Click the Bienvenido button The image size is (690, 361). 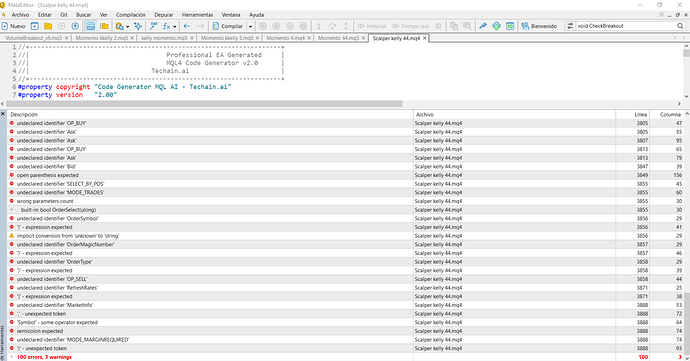coord(539,26)
